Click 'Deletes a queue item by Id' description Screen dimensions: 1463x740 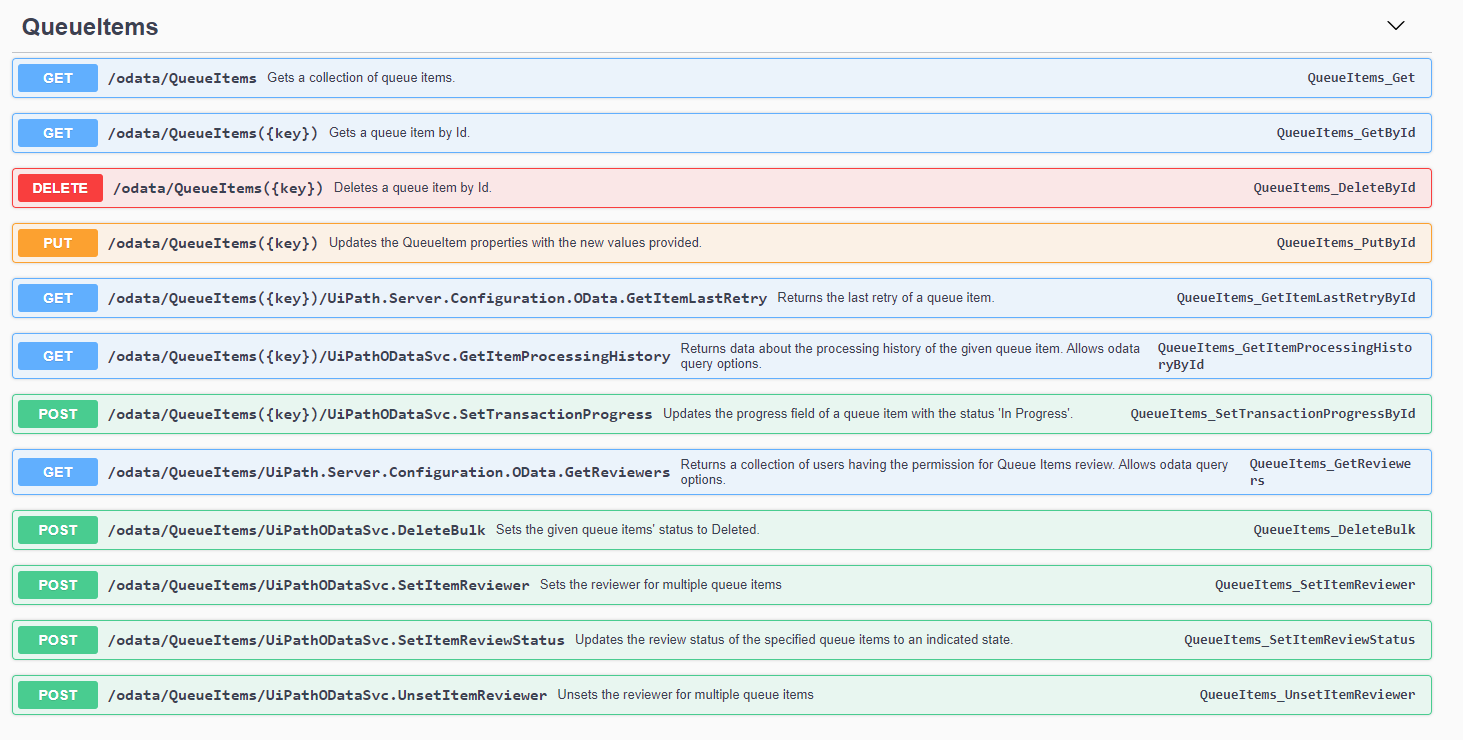tap(413, 188)
